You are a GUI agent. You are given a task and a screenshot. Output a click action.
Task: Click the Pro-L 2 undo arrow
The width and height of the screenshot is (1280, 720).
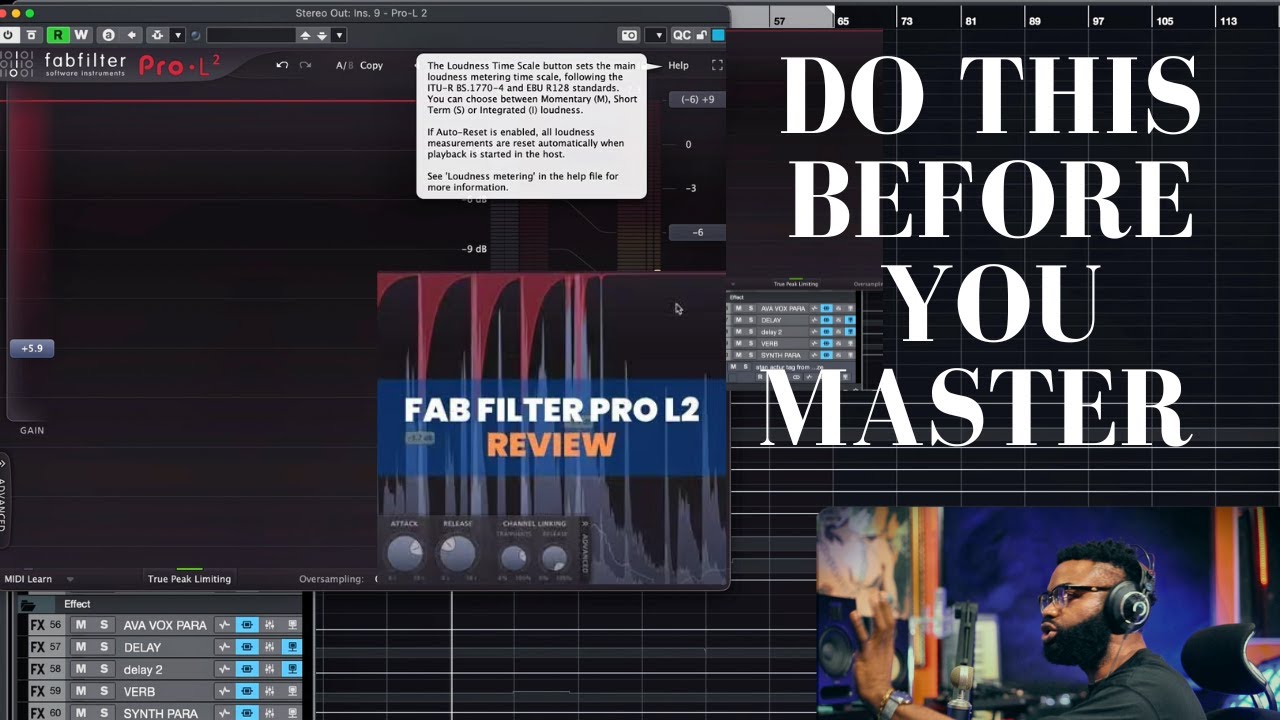coord(282,65)
